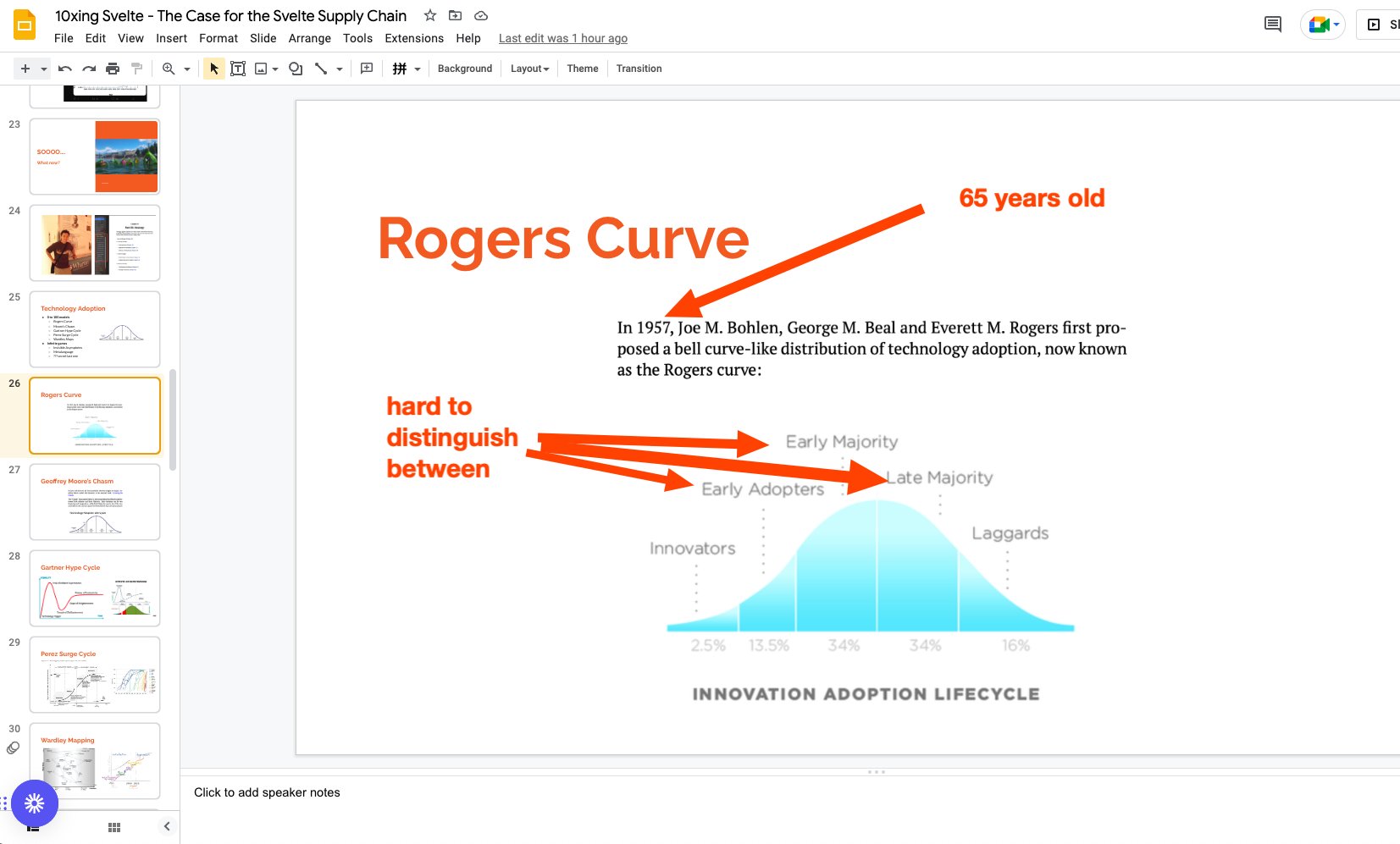Select the line tool
This screenshot has width=1400, height=844.
coord(321,69)
